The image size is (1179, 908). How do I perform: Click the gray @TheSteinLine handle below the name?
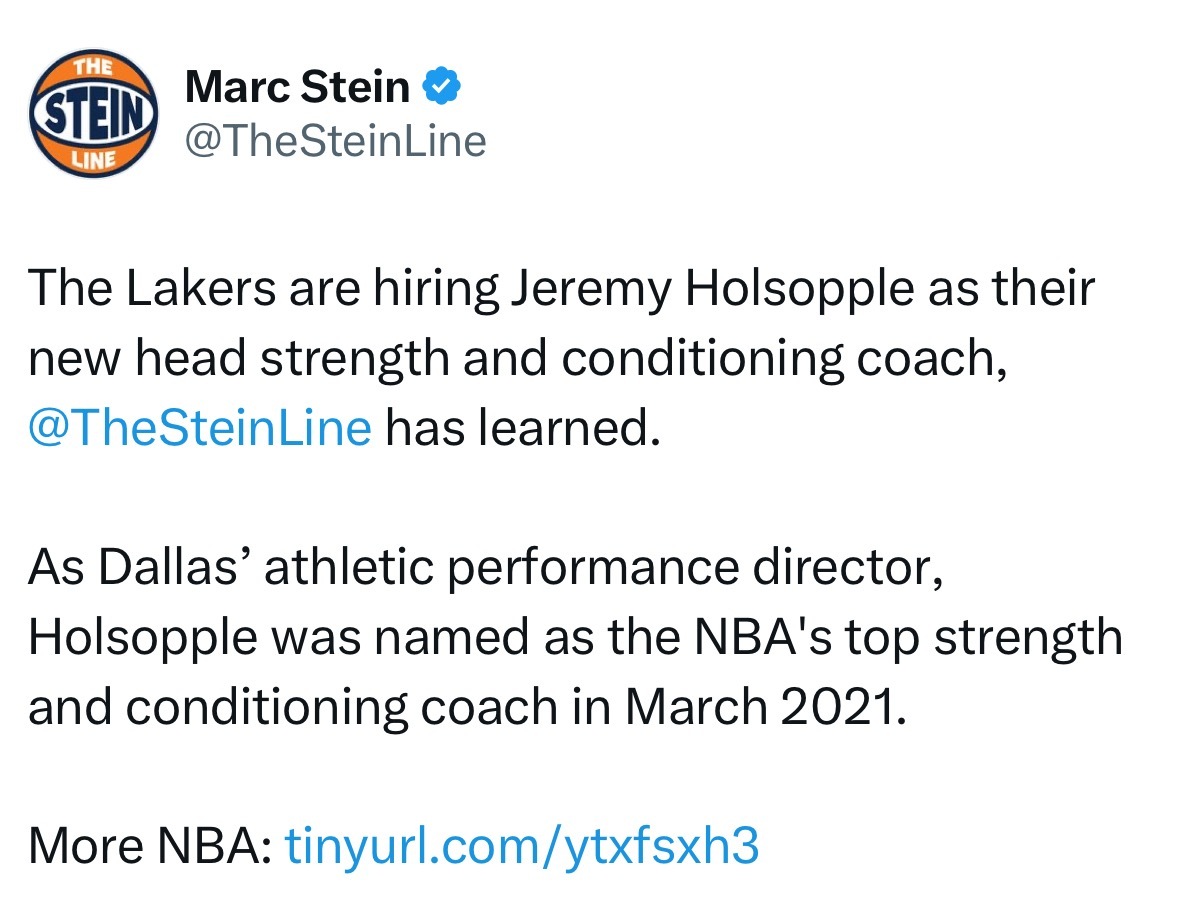click(x=335, y=141)
